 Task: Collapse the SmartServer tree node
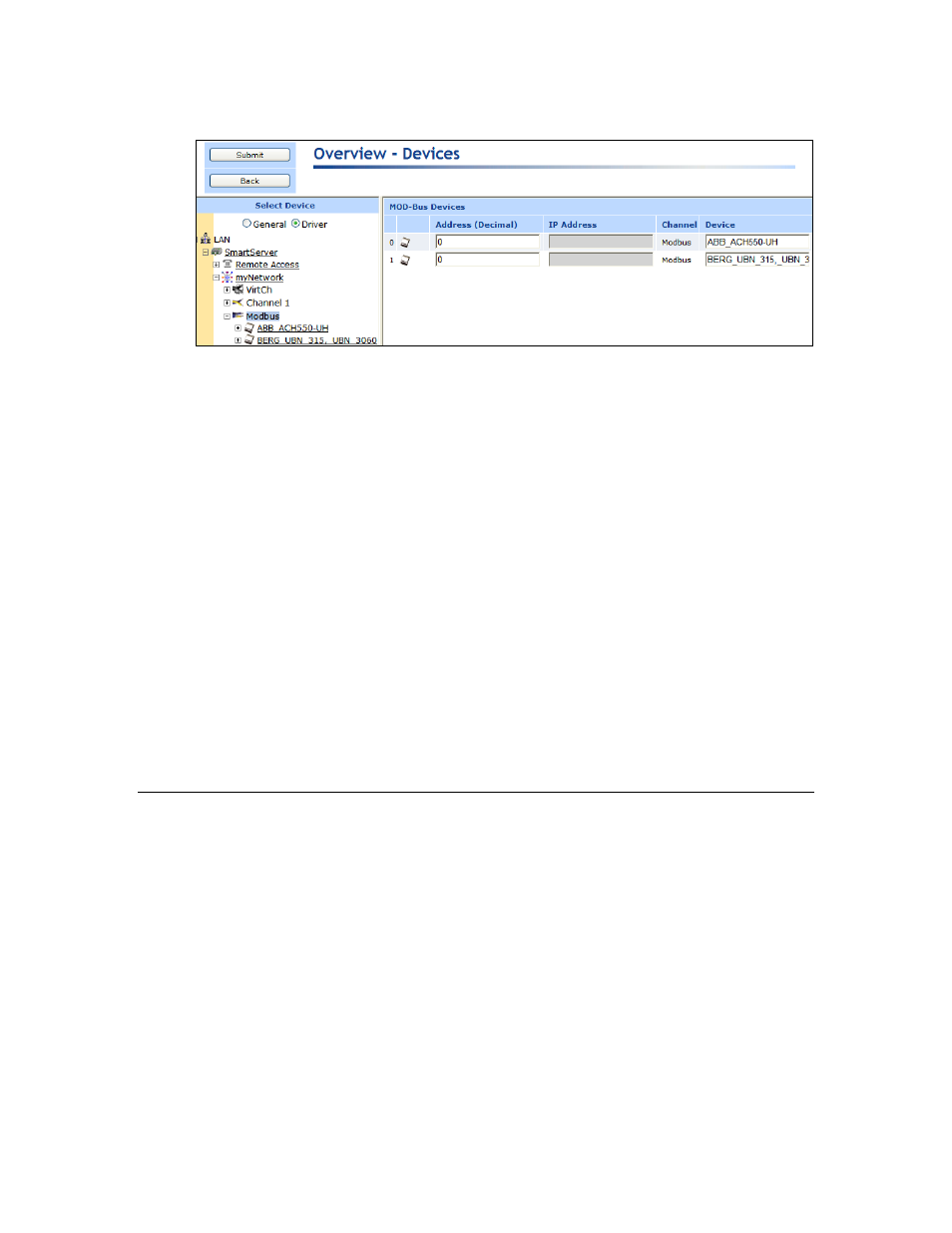click(x=206, y=253)
